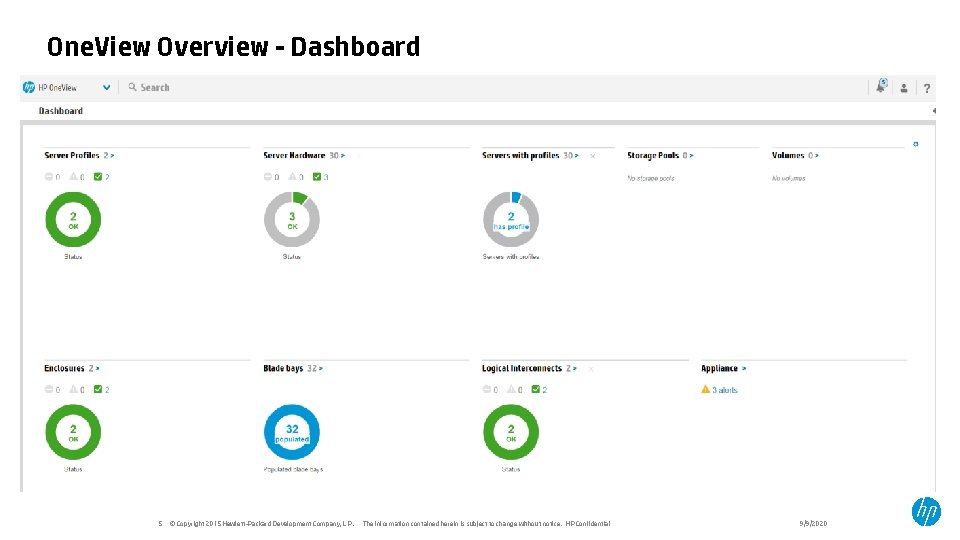Open the Appliance panel link
This screenshot has height=540, width=960.
(723, 368)
